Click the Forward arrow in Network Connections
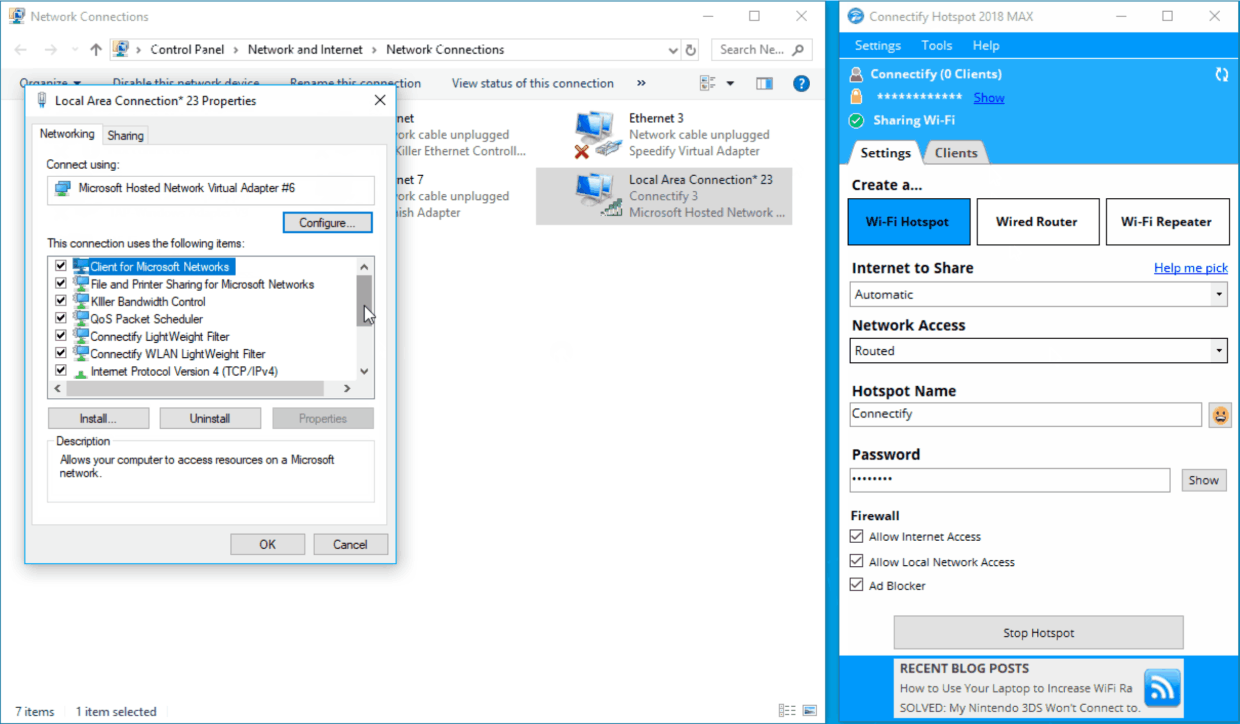1240x724 pixels. coord(49,49)
